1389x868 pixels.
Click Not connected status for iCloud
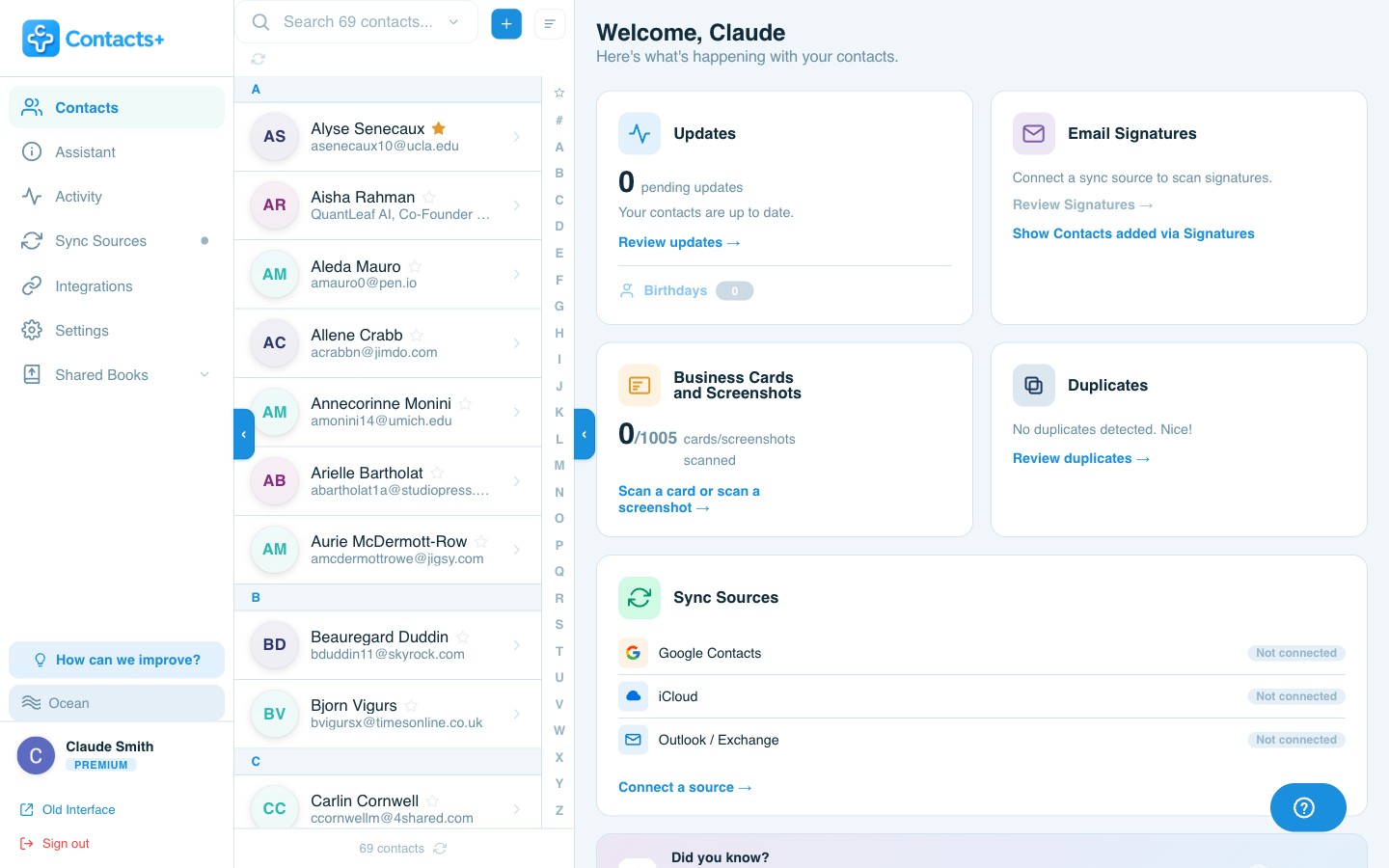(x=1296, y=696)
